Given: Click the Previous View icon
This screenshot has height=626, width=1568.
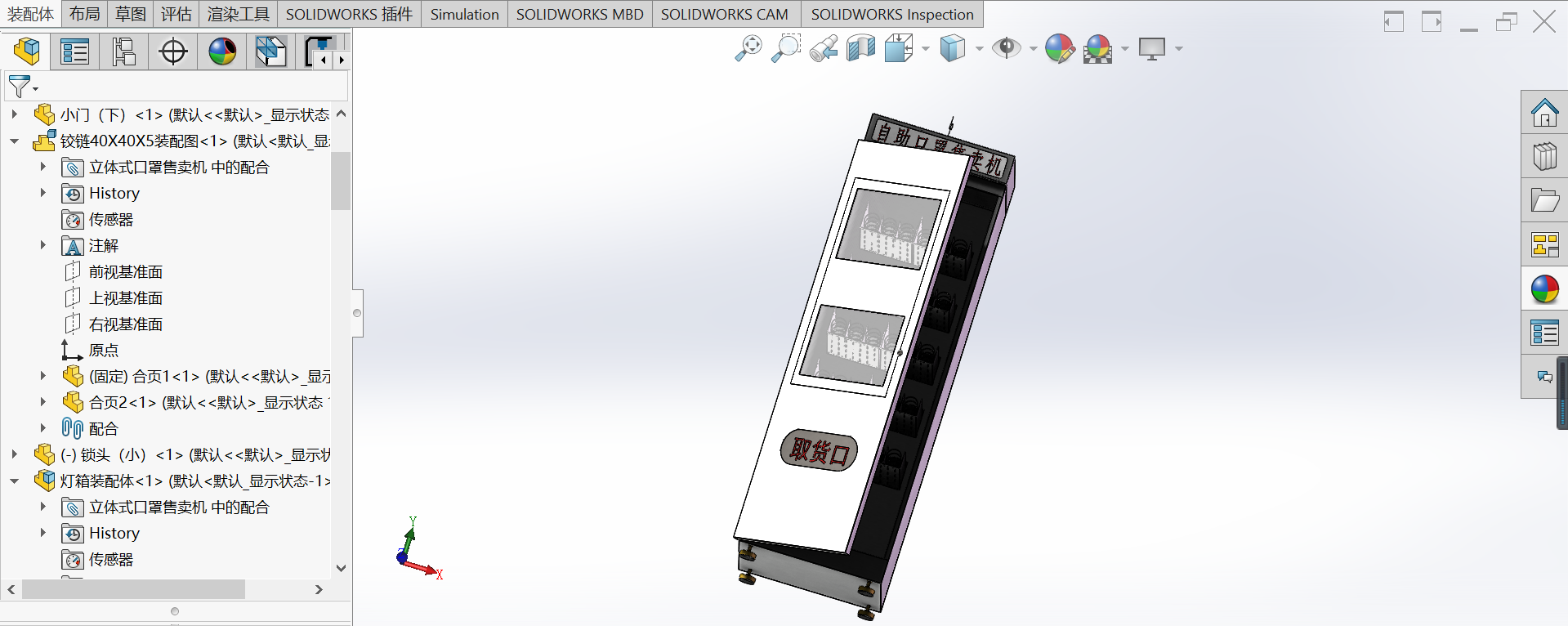Looking at the screenshot, I should tap(824, 48).
